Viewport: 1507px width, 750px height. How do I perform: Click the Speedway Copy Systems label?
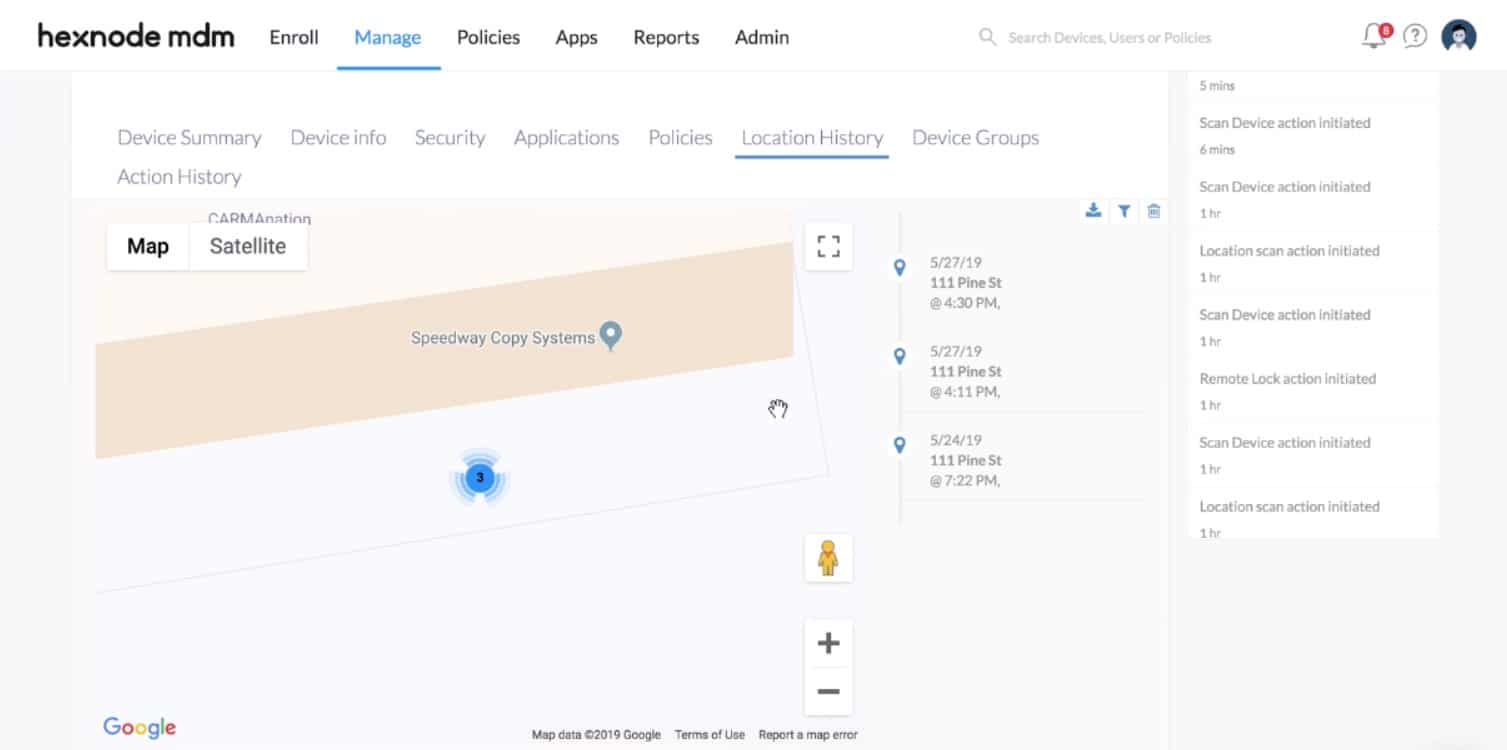[x=503, y=338]
